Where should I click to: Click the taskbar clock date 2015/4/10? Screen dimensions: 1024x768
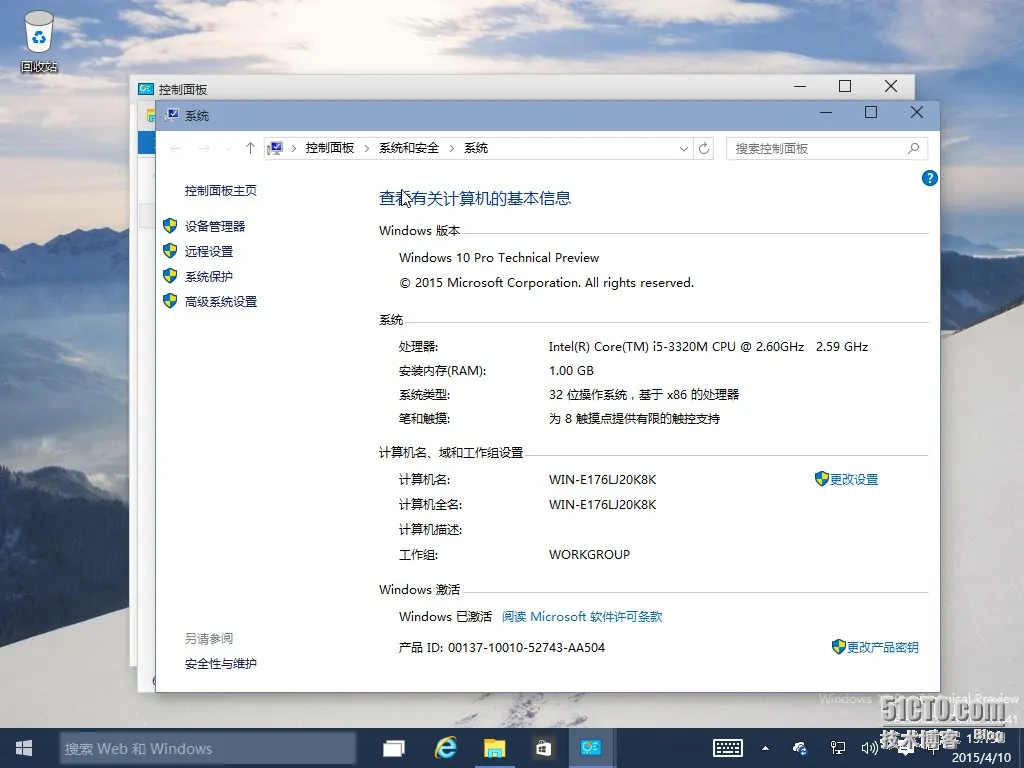(x=981, y=758)
